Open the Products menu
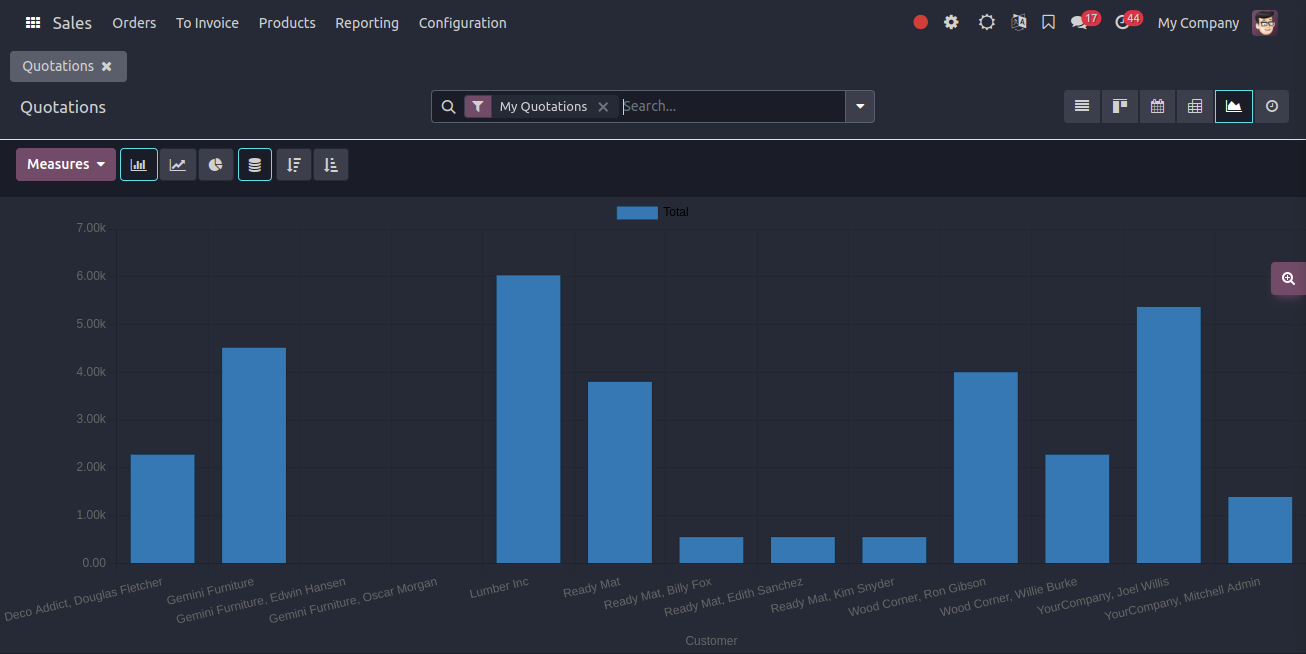 pos(287,22)
